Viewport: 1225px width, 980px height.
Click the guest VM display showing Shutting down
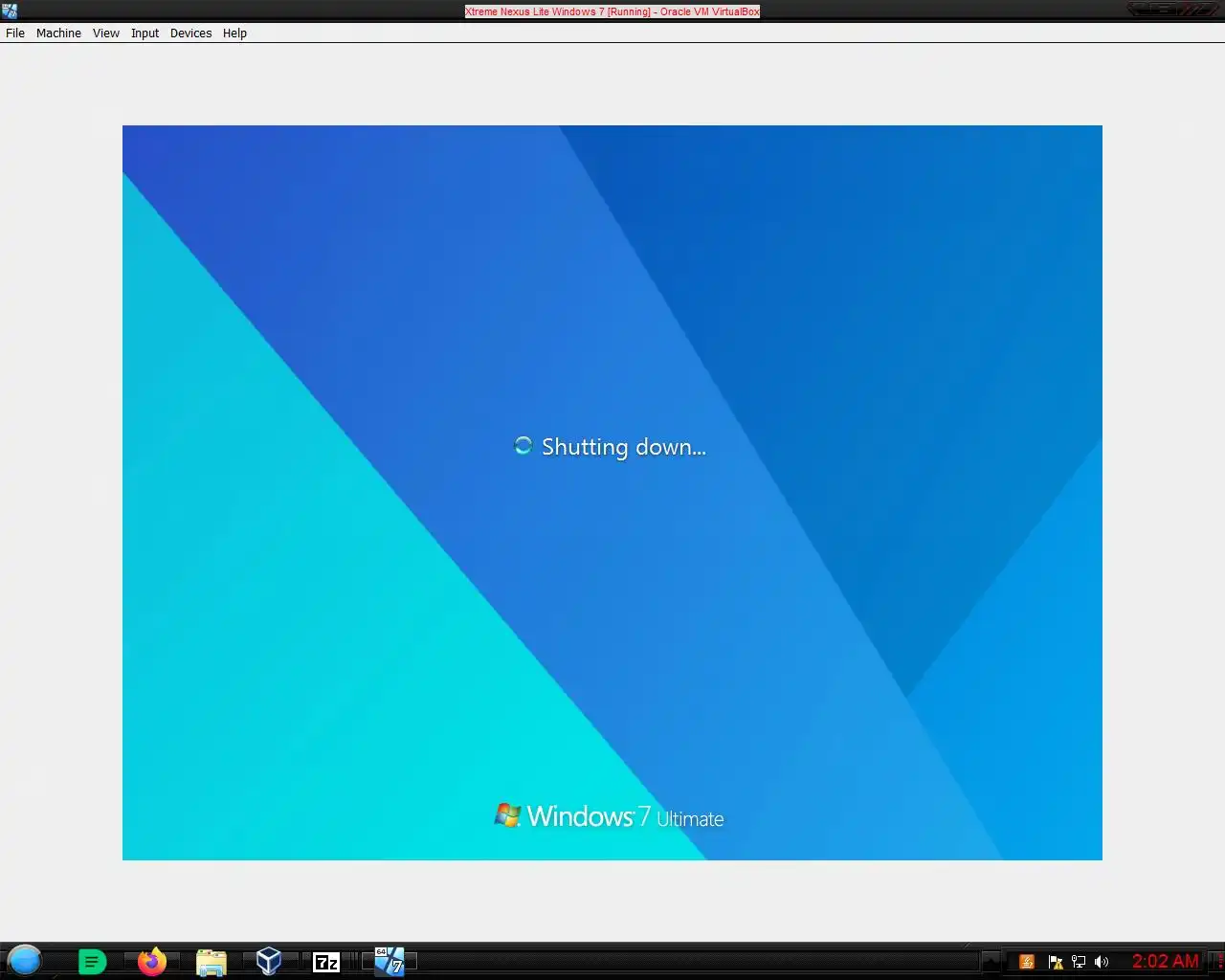point(612,493)
